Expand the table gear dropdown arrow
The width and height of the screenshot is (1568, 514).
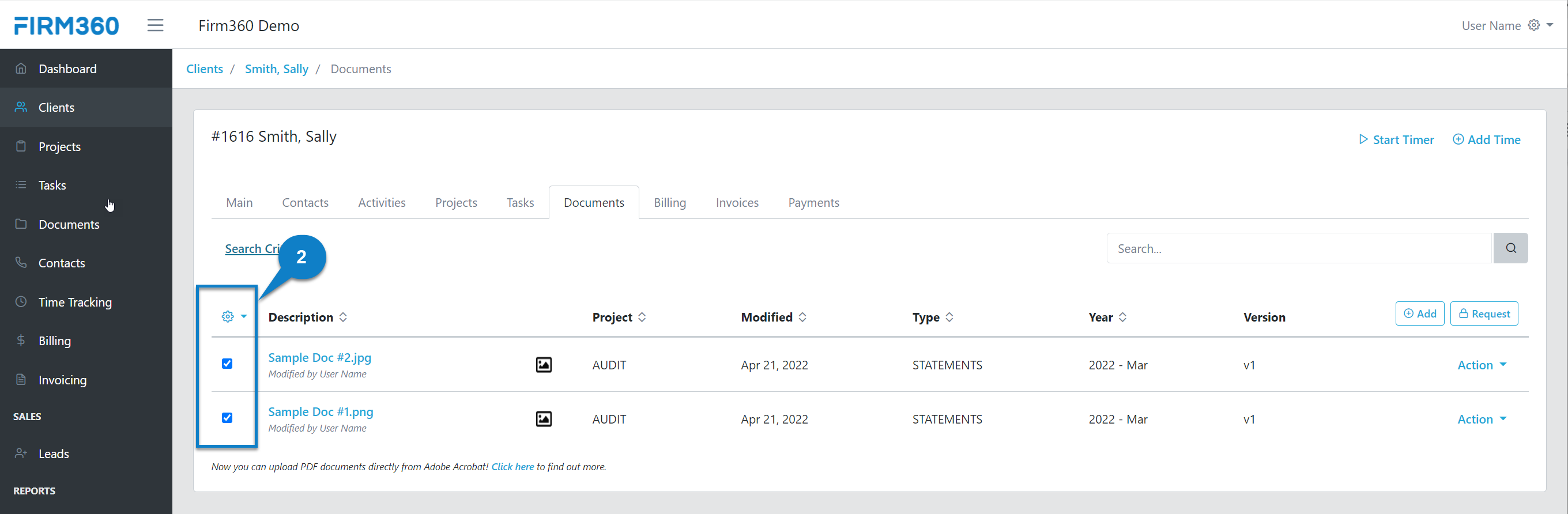[x=243, y=316]
